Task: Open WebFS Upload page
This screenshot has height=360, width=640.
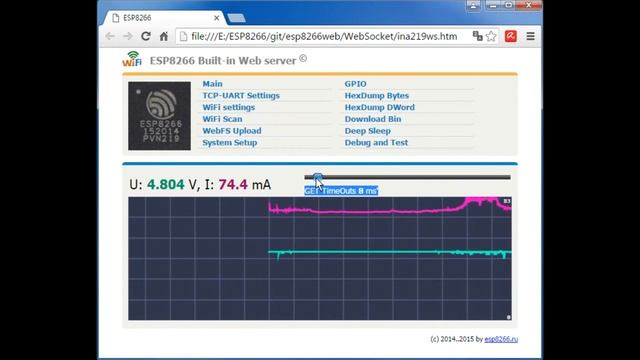Action: [232, 131]
